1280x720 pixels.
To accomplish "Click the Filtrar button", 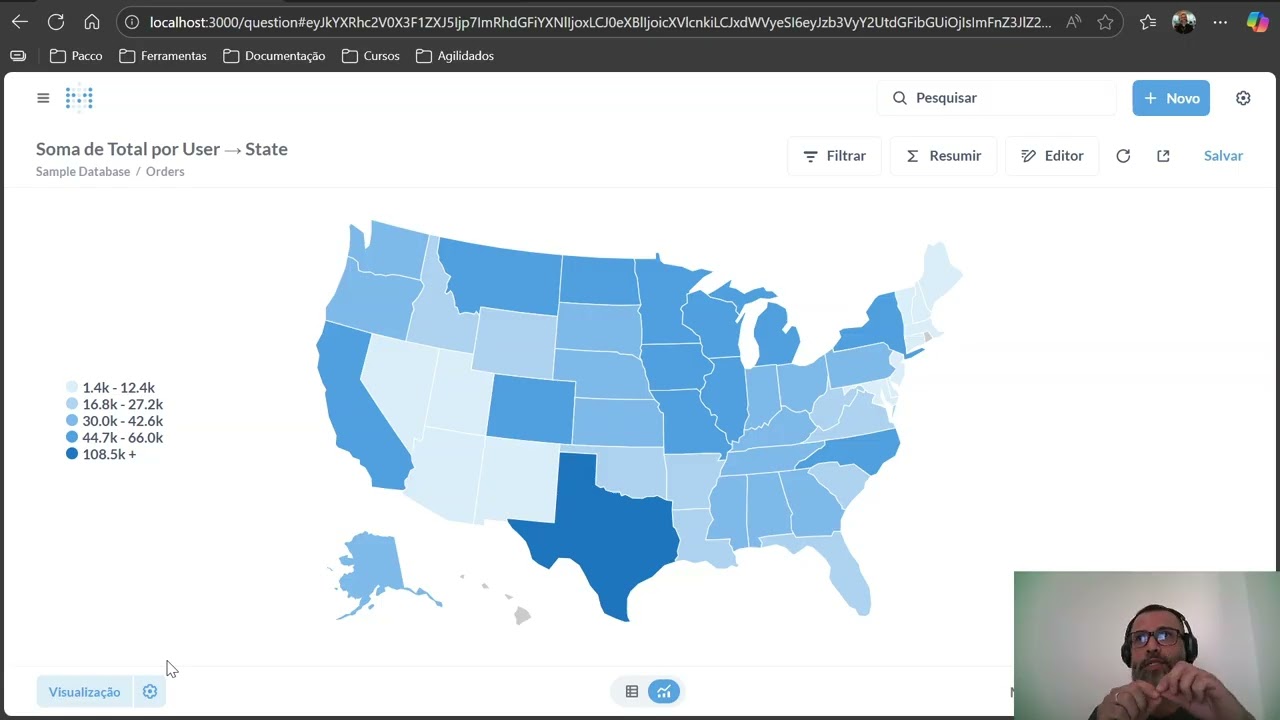I will click(834, 156).
